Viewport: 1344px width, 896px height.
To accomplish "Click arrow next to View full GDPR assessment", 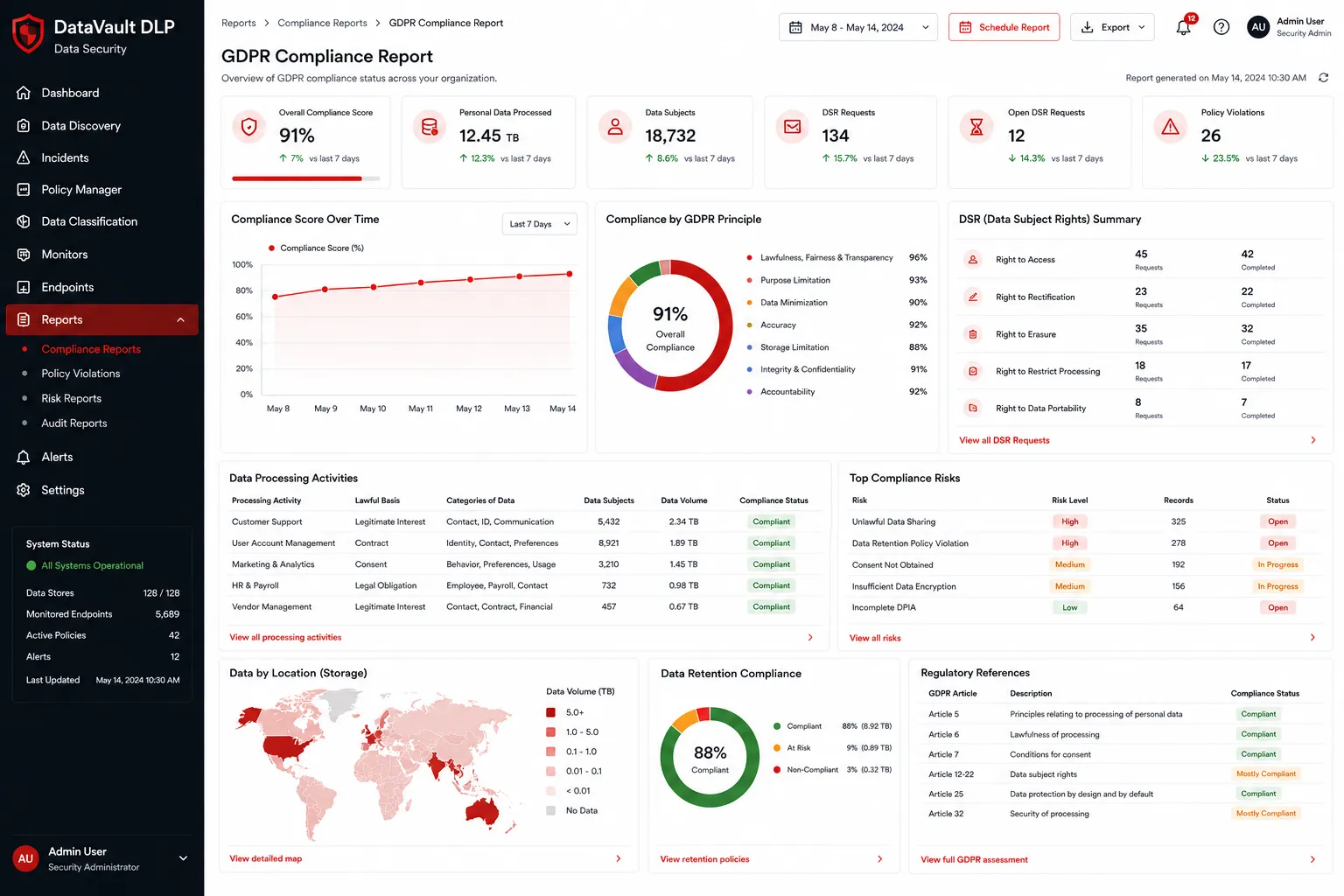I will pos(1312,859).
